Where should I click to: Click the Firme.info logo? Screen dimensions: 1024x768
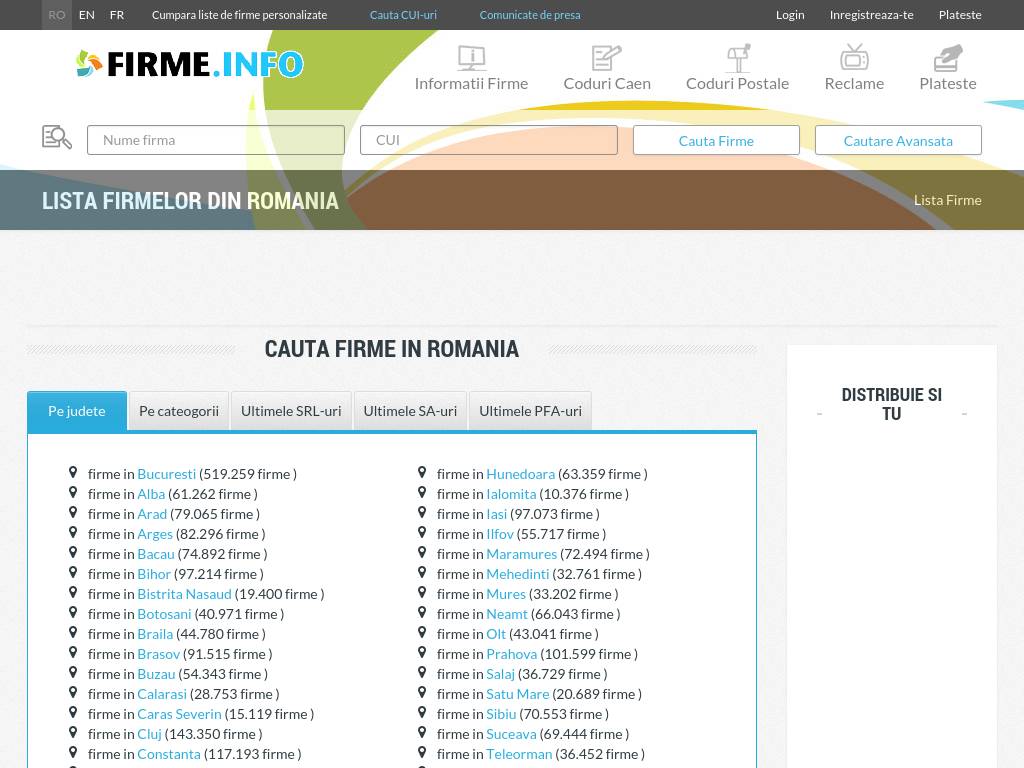tap(190, 64)
